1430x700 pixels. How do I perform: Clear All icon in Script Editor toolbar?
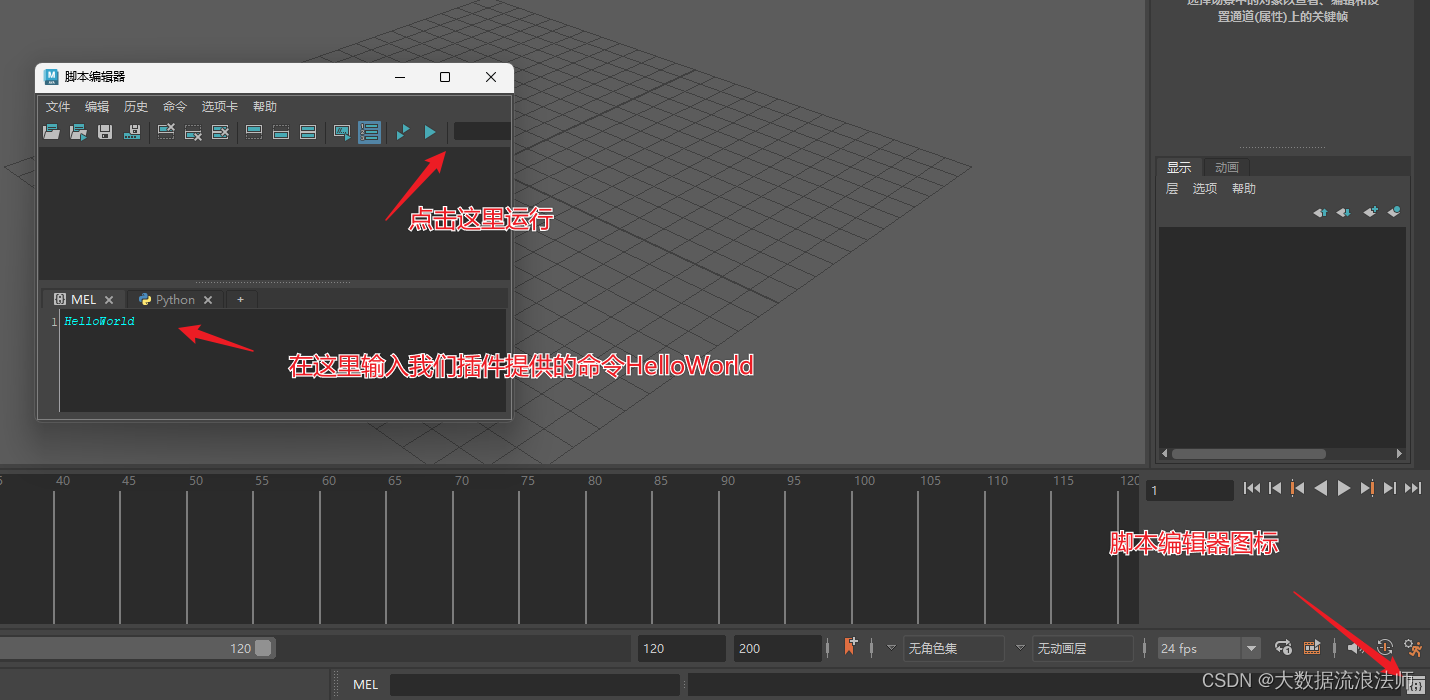tap(220, 132)
